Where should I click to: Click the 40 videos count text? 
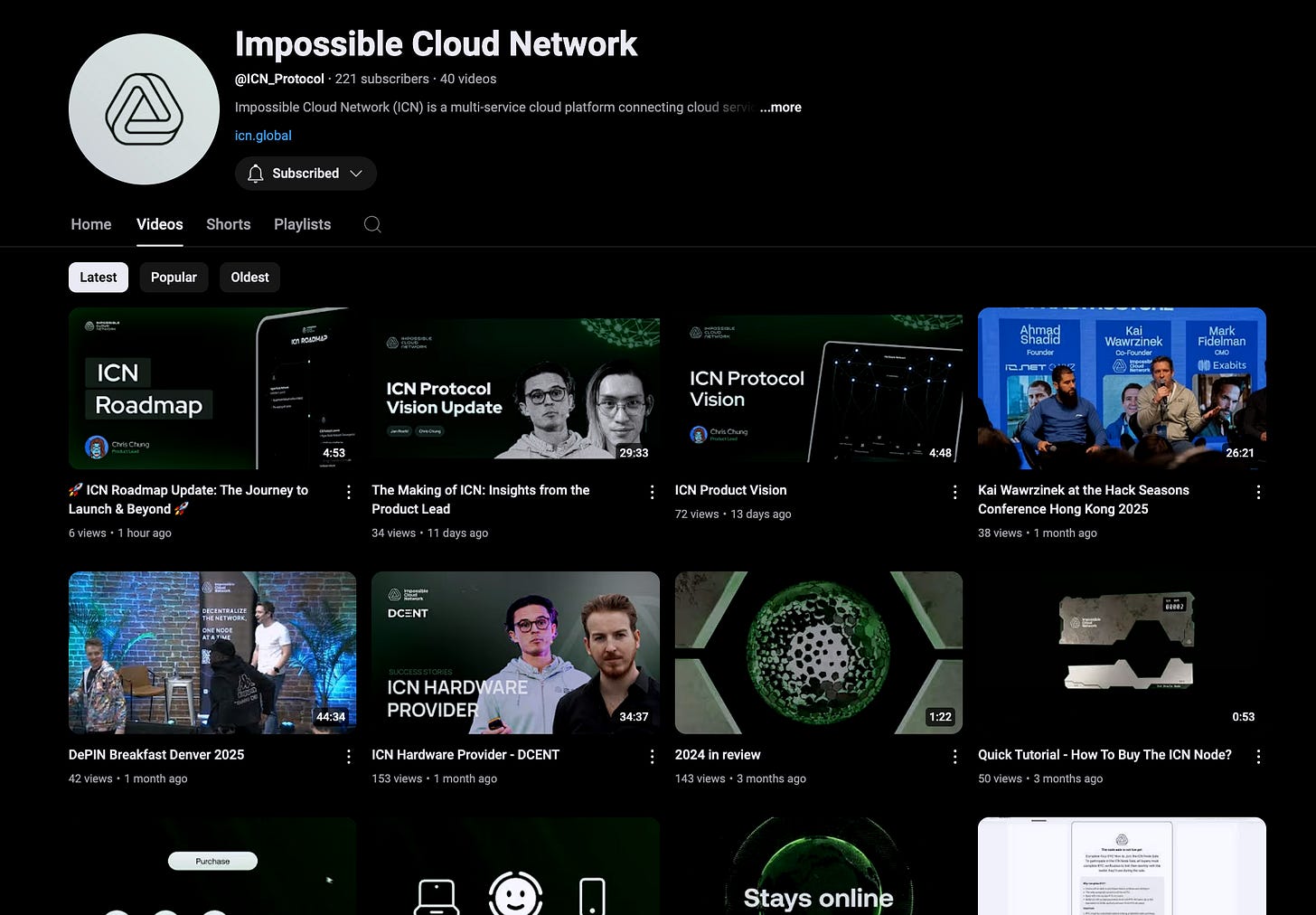(x=468, y=79)
